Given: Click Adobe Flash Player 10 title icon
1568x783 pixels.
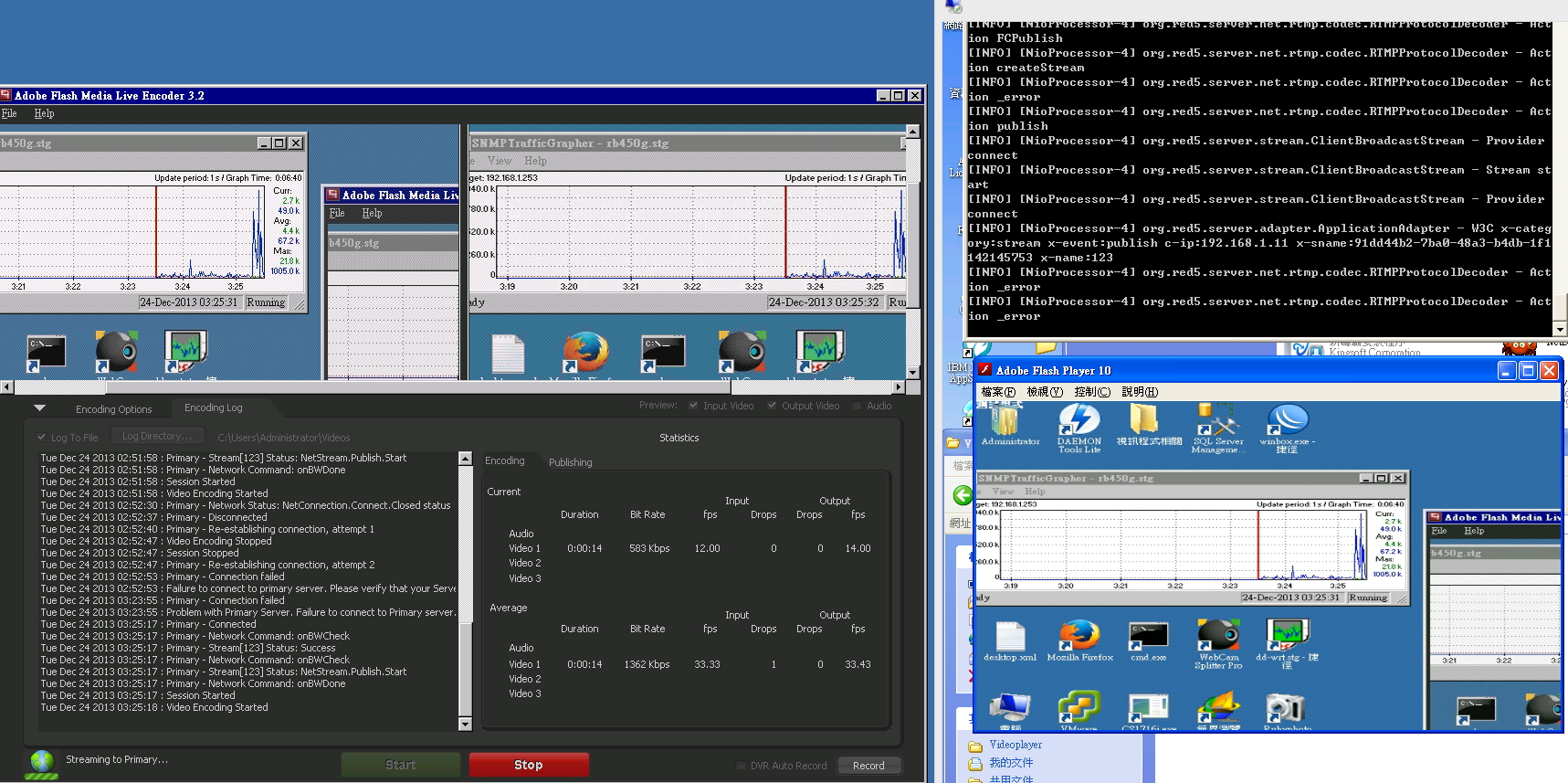Looking at the screenshot, I should [x=985, y=370].
